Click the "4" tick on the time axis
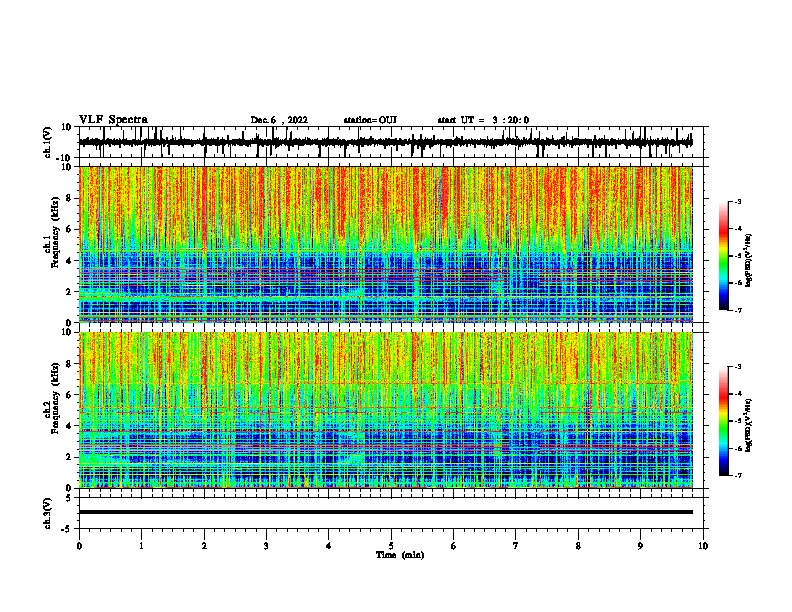Image resolution: width=792 pixels, height=612 pixels. click(x=329, y=546)
